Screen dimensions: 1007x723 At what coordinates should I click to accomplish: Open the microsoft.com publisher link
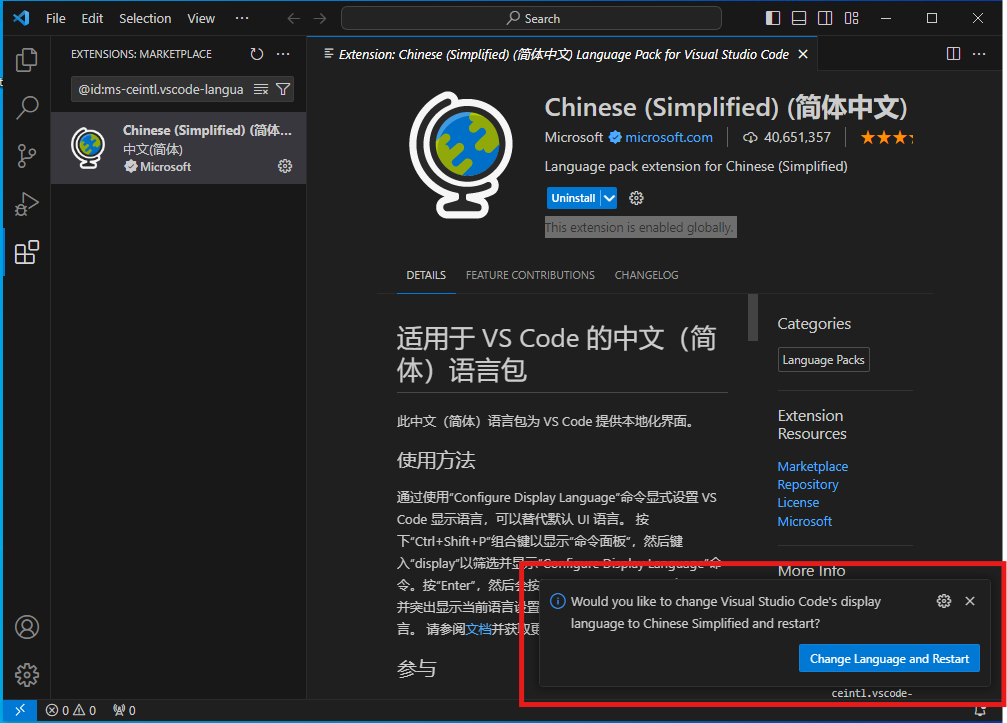pyautogui.click(x=669, y=137)
